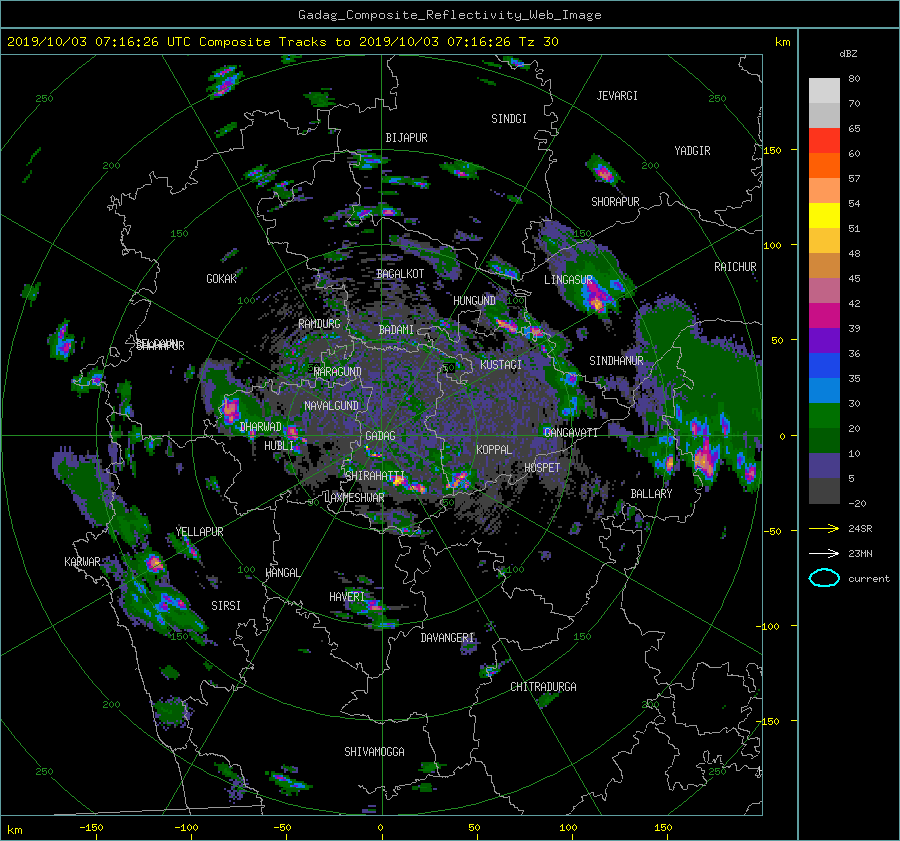Click the UTC Composite Tracks timestamp header
Image resolution: width=900 pixels, height=841 pixels.
[x=282, y=42]
